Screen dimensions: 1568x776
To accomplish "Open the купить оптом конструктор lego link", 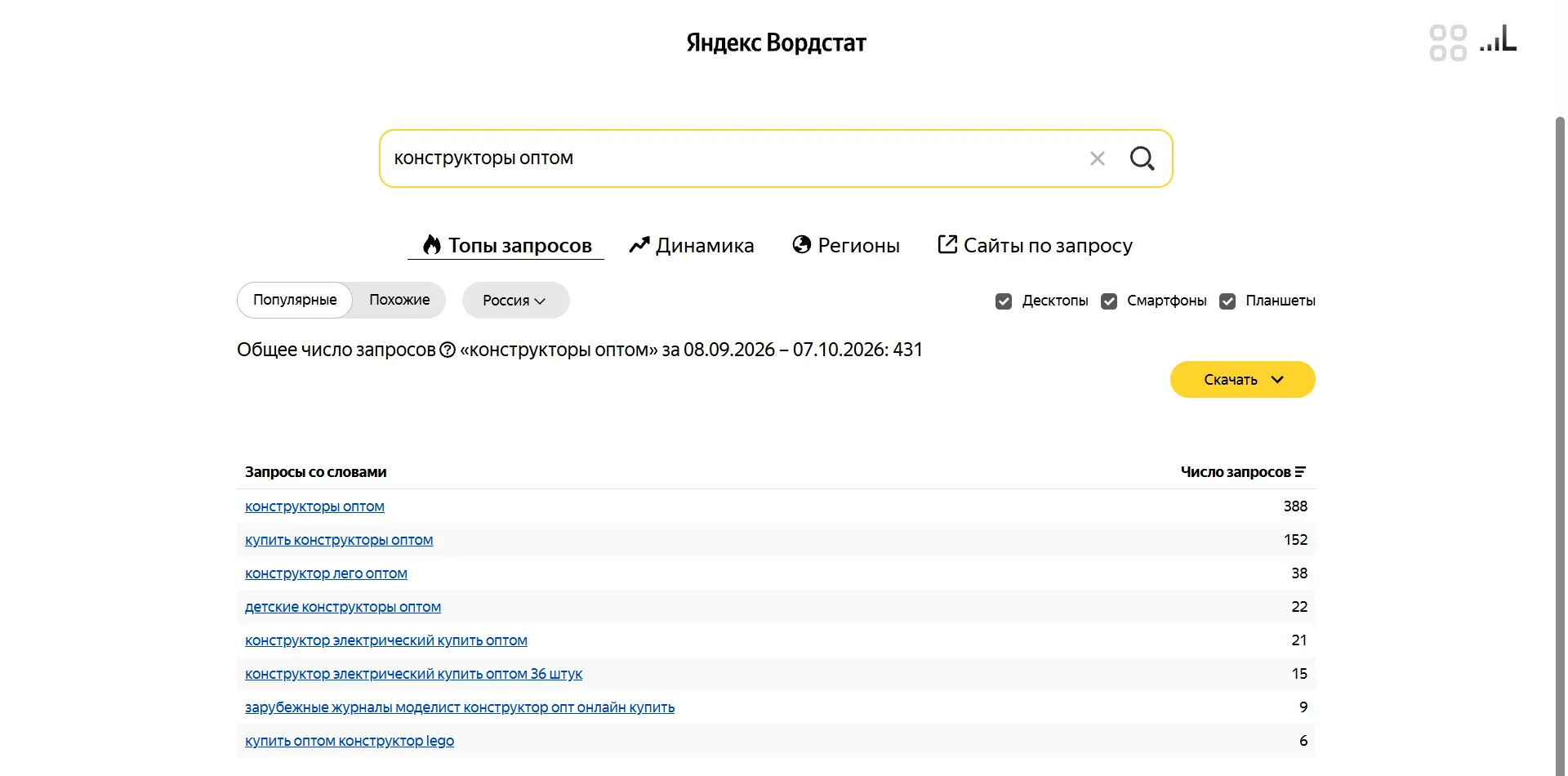I will (350, 741).
